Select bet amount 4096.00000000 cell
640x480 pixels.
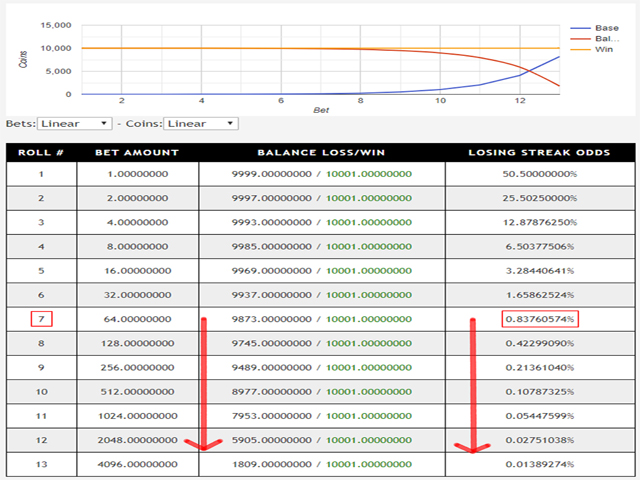tap(138, 464)
